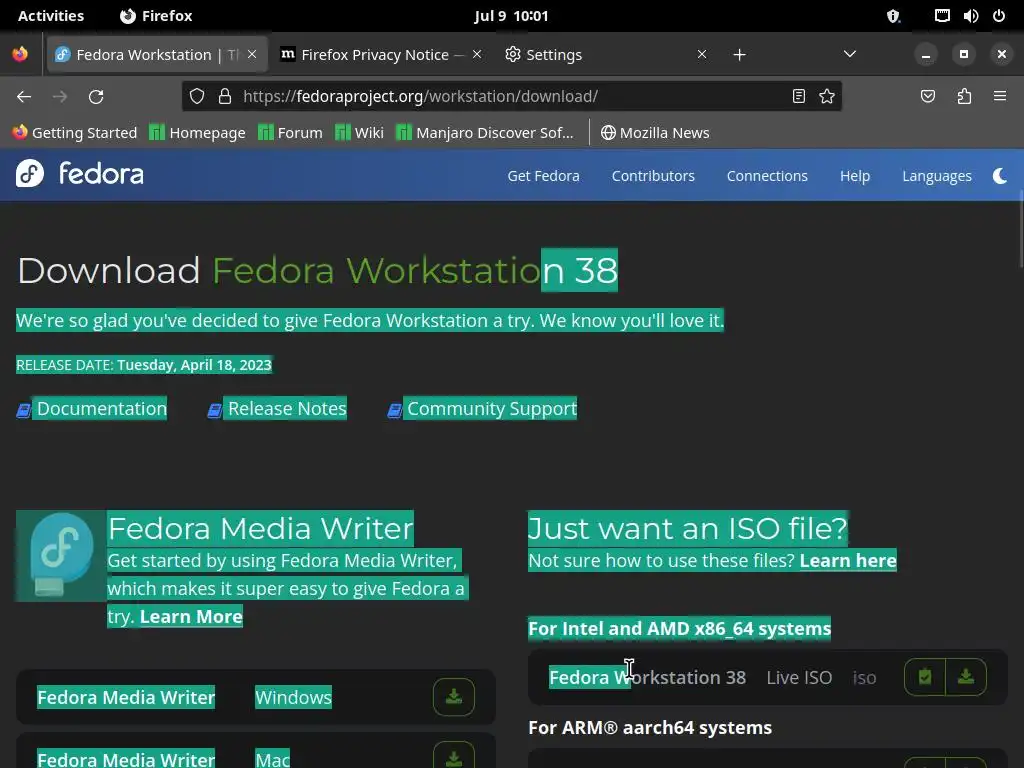
Task: Open the Forum bookmark
Action: coord(290,133)
